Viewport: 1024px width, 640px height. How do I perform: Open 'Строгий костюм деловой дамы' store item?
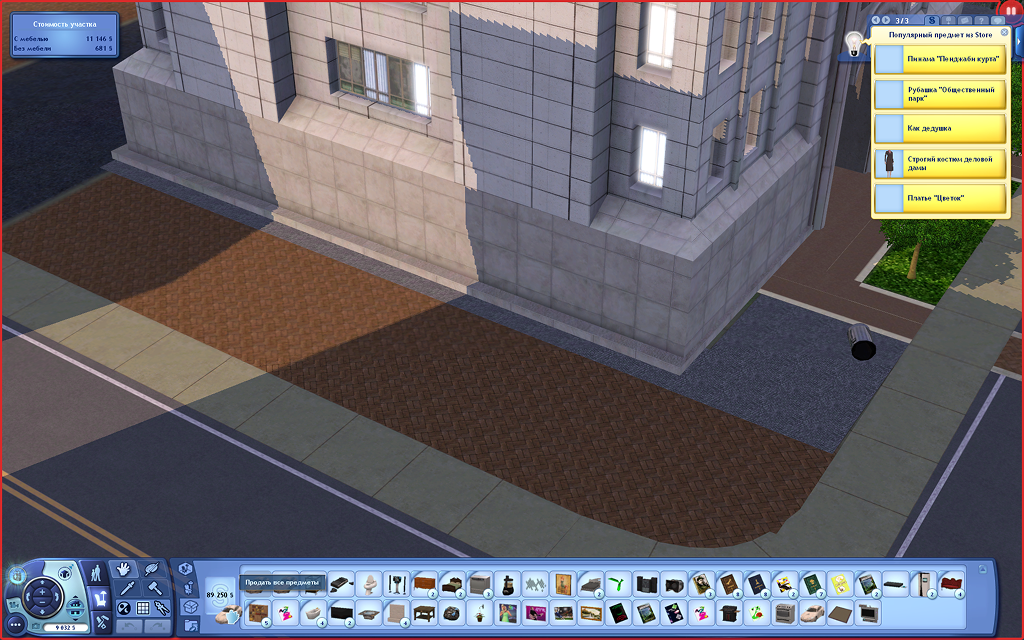939,163
